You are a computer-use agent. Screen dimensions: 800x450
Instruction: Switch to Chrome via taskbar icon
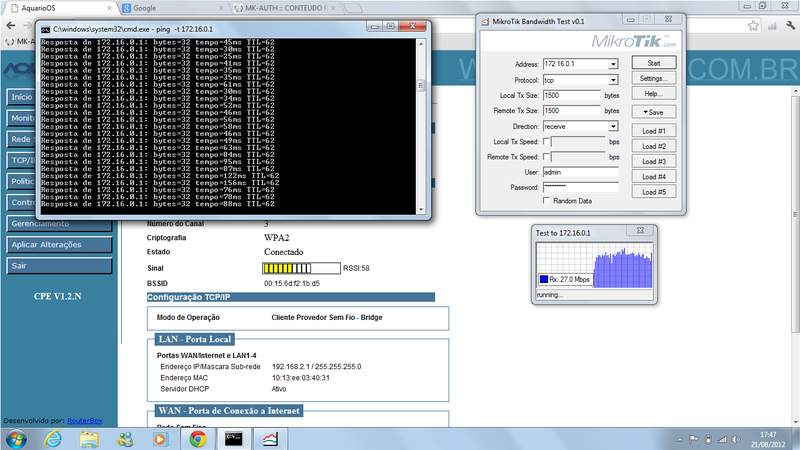[198, 439]
